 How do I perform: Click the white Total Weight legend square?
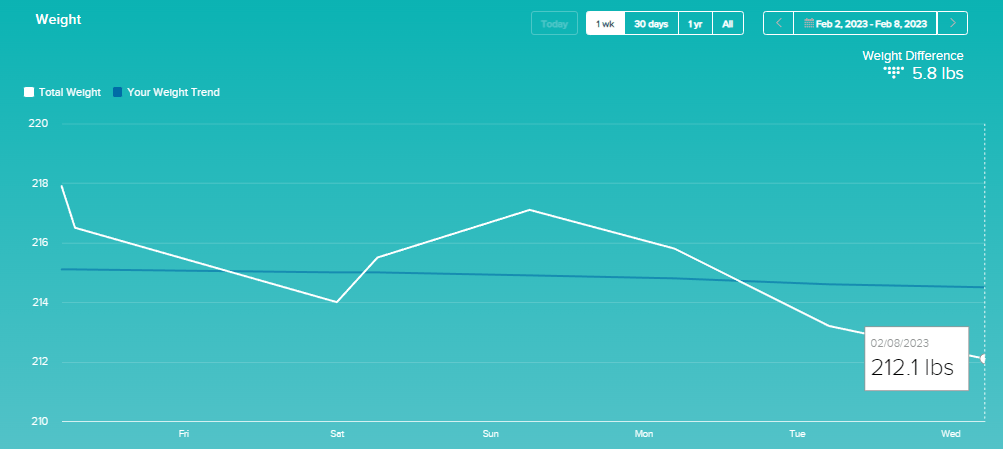coord(29,92)
